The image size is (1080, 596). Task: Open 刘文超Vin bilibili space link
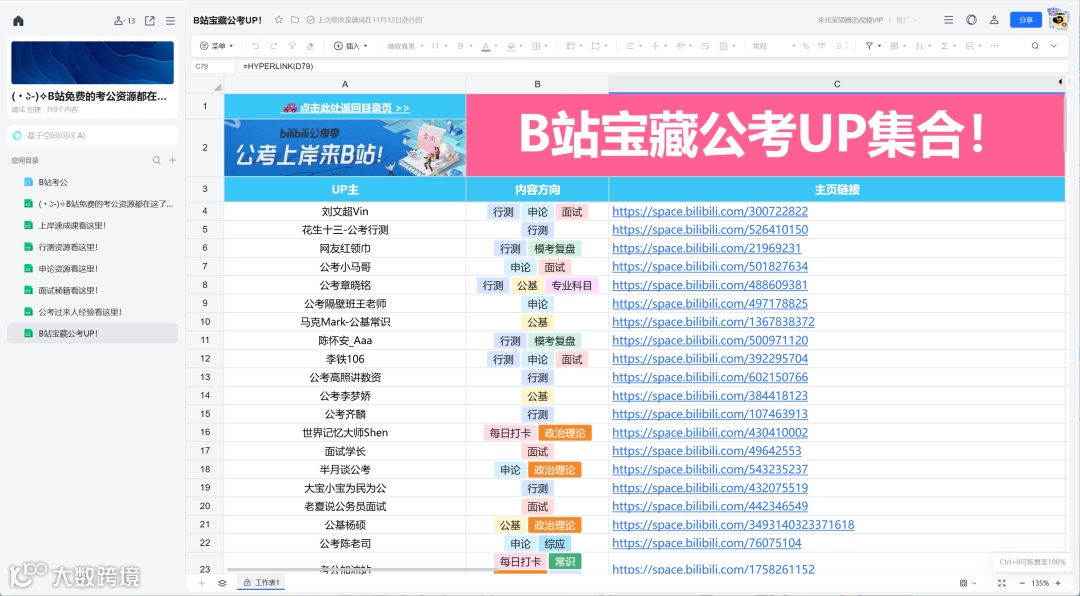(709, 212)
